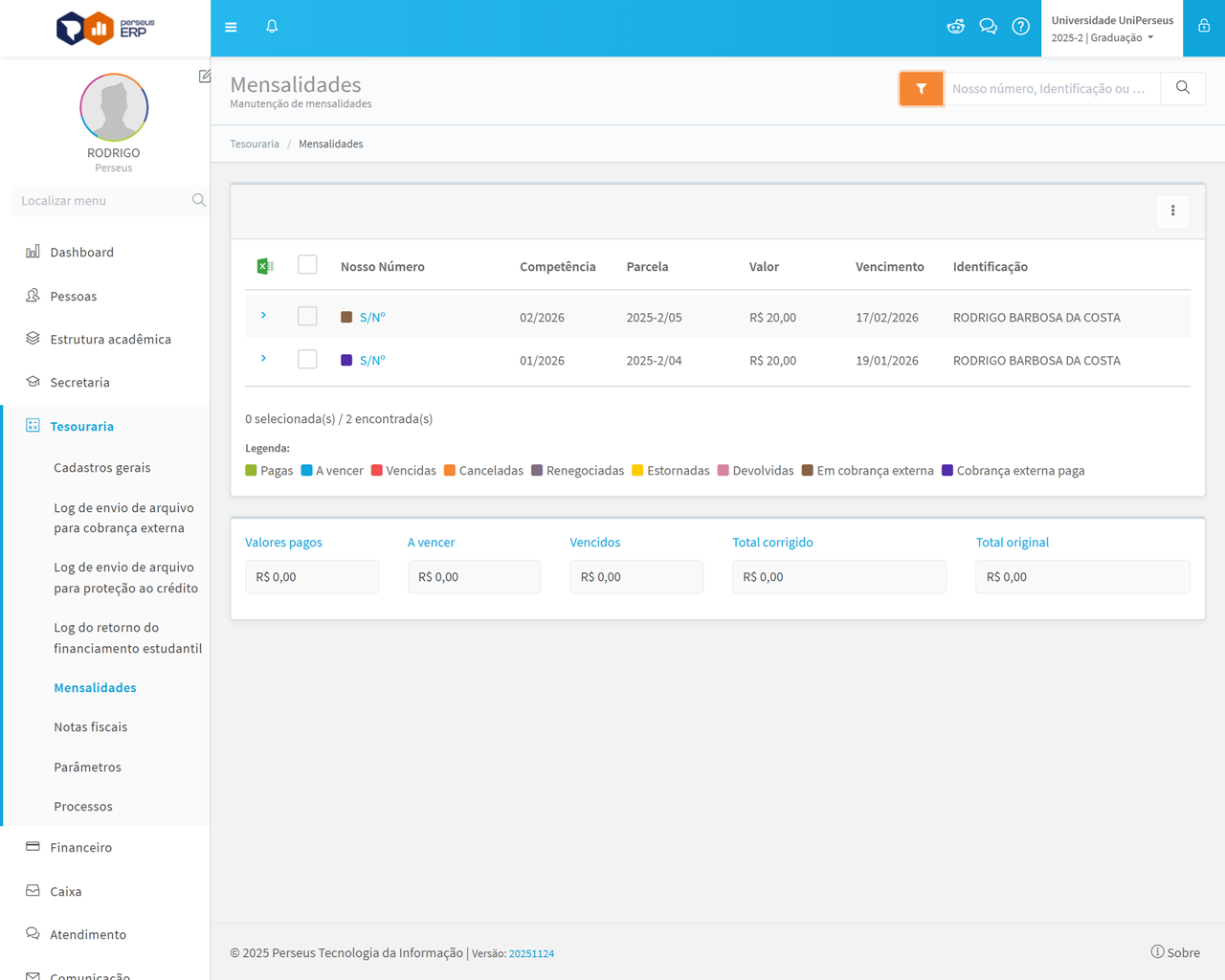
Task: Click the orange filter funnel button
Action: point(921,89)
